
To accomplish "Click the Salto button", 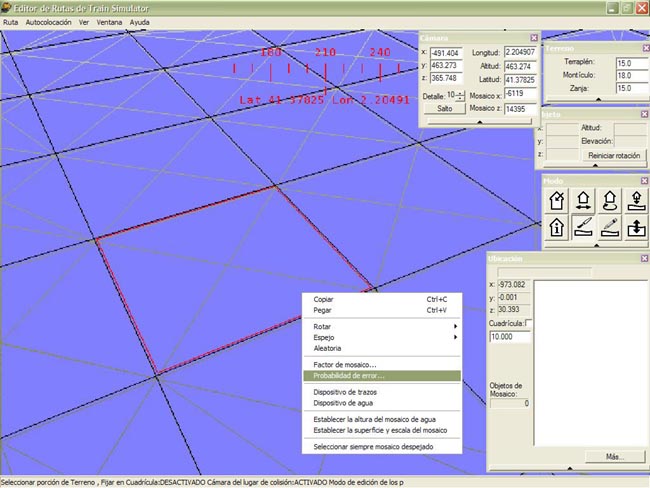I will click(x=444, y=108).
